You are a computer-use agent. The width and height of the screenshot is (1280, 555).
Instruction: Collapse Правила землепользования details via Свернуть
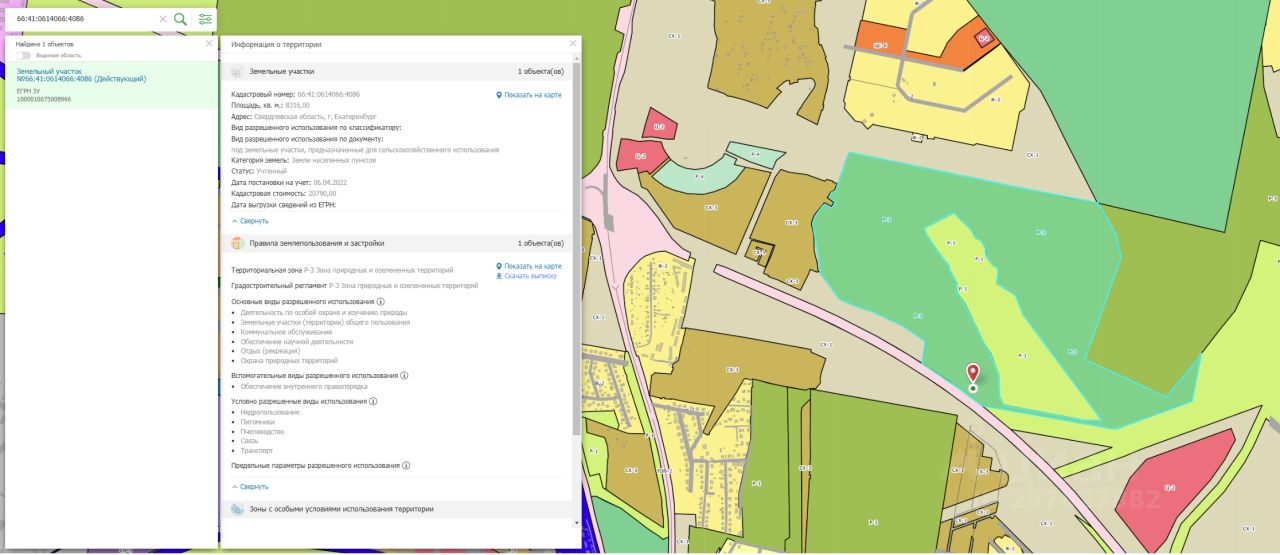250,486
